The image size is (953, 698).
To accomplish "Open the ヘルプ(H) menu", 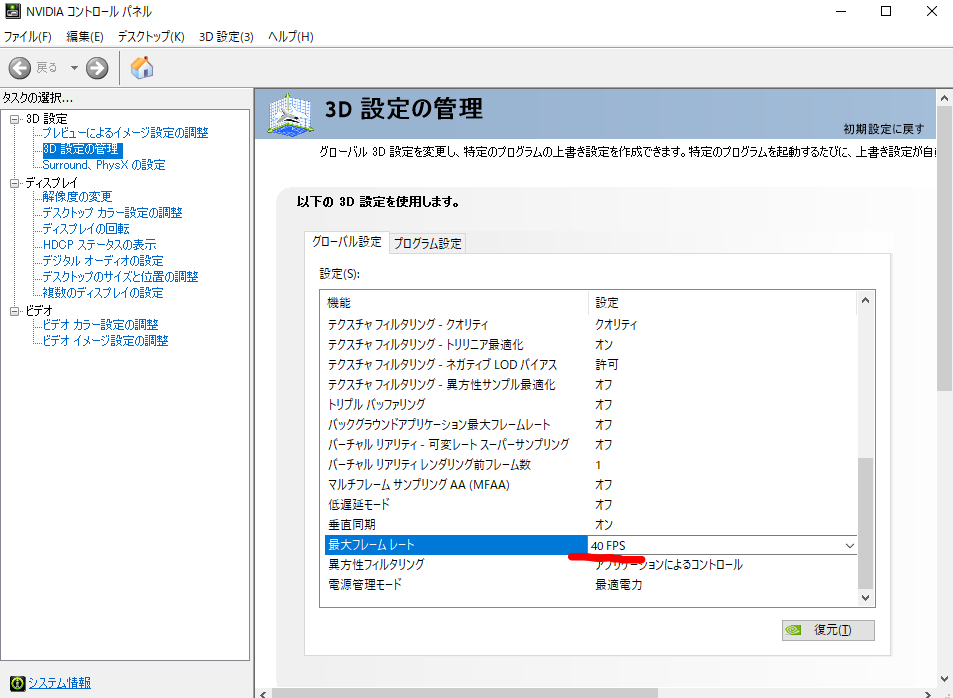I will [x=291, y=37].
